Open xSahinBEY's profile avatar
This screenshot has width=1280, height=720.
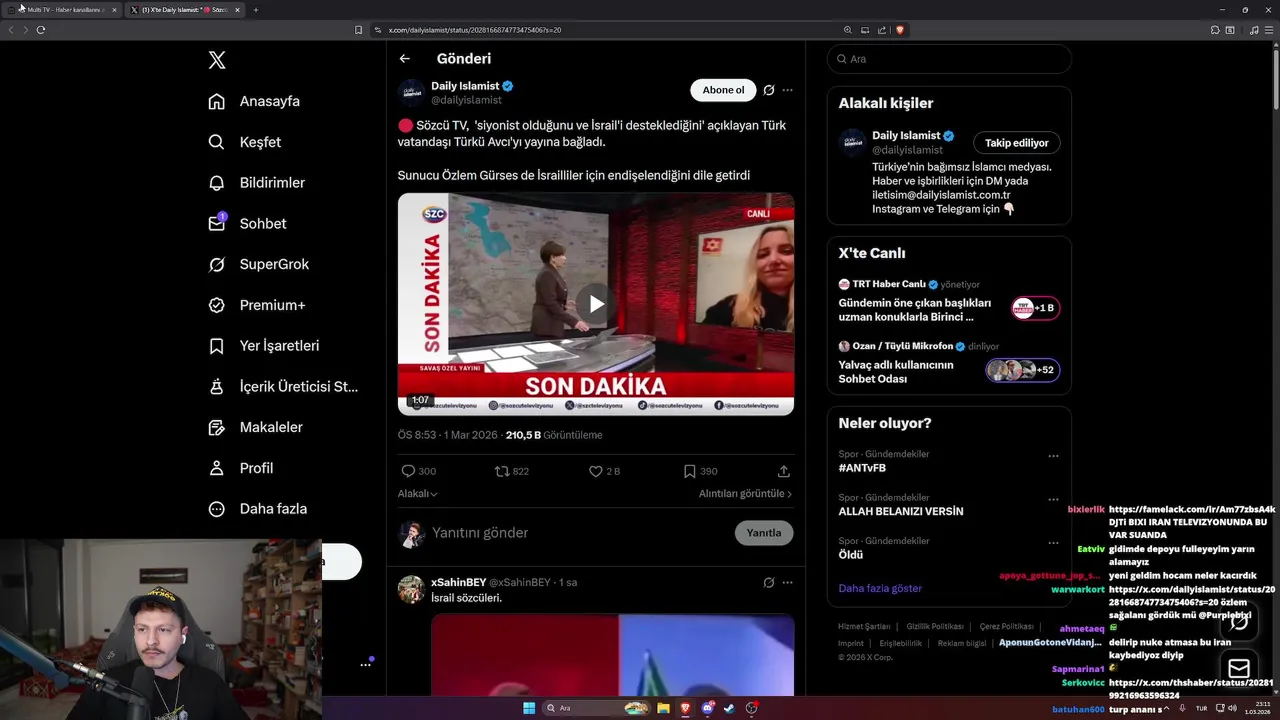point(411,589)
